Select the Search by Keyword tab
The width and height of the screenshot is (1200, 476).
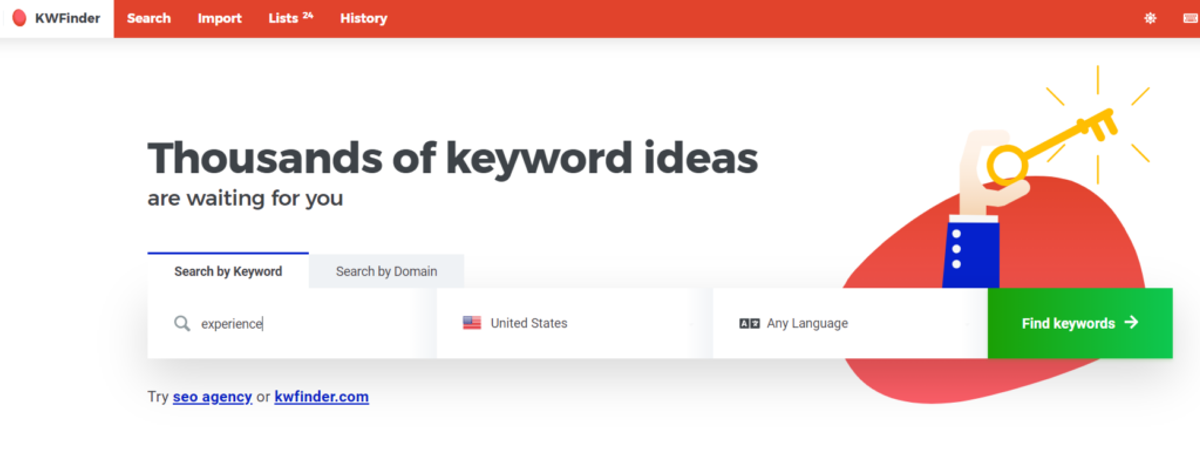point(228,271)
